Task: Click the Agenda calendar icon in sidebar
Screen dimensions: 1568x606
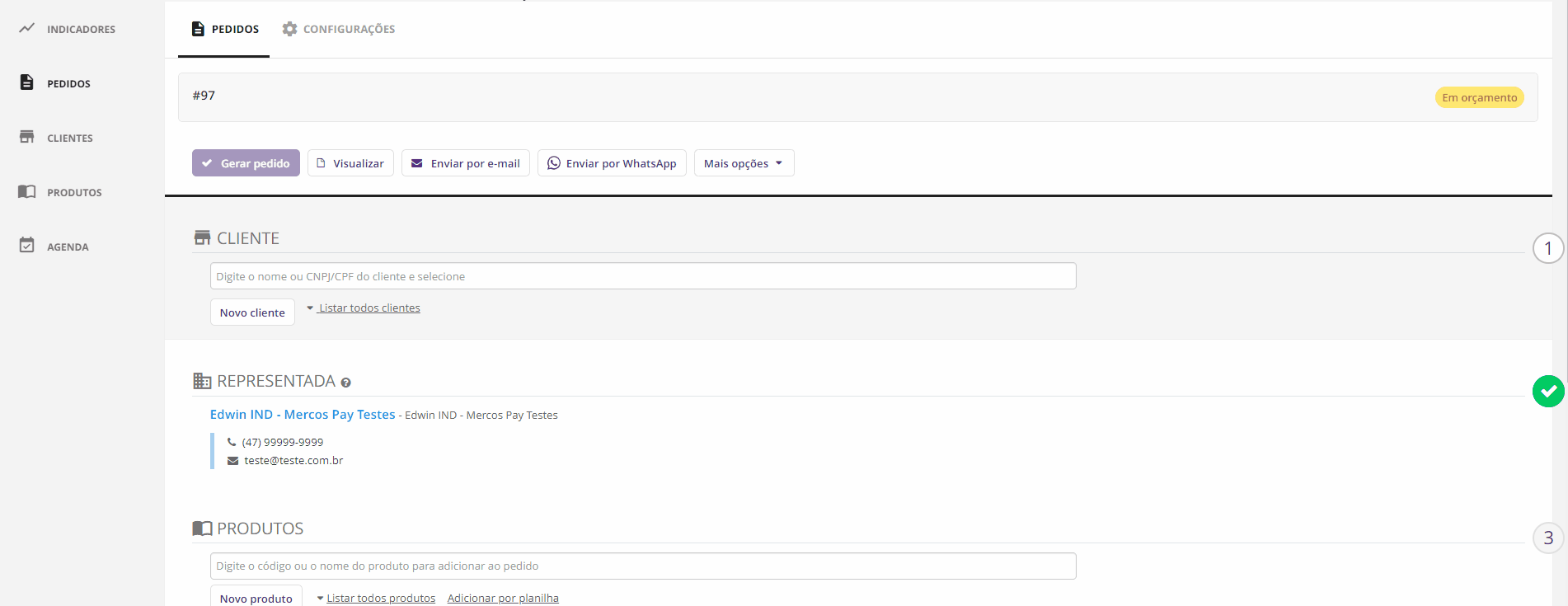Action: pos(27,246)
